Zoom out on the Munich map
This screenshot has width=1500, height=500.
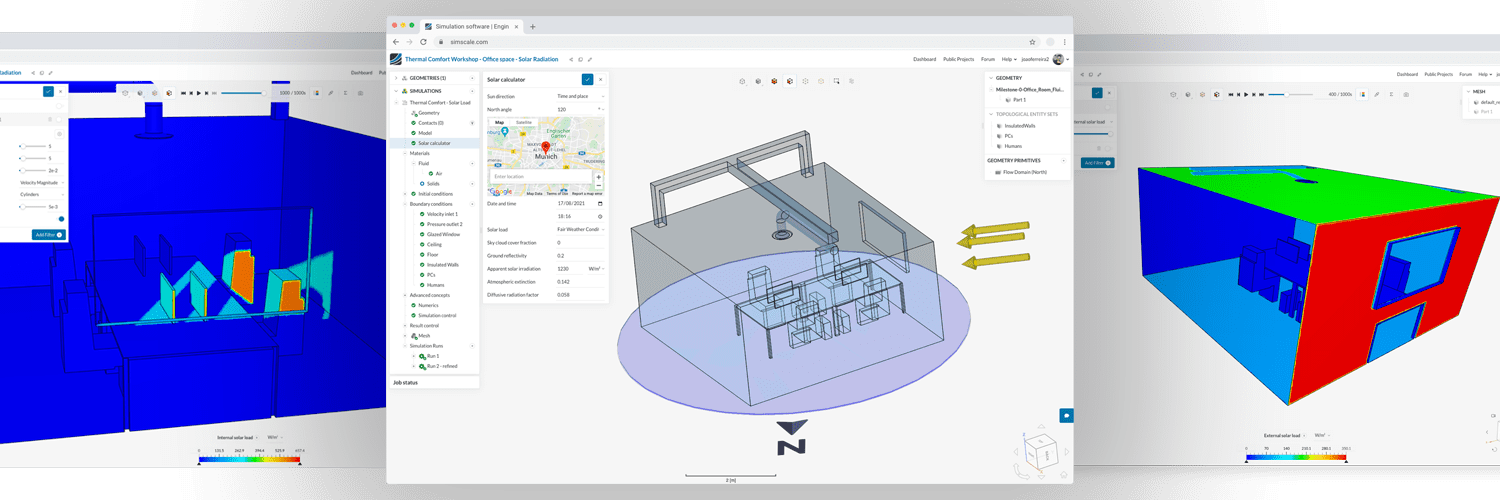point(599,185)
